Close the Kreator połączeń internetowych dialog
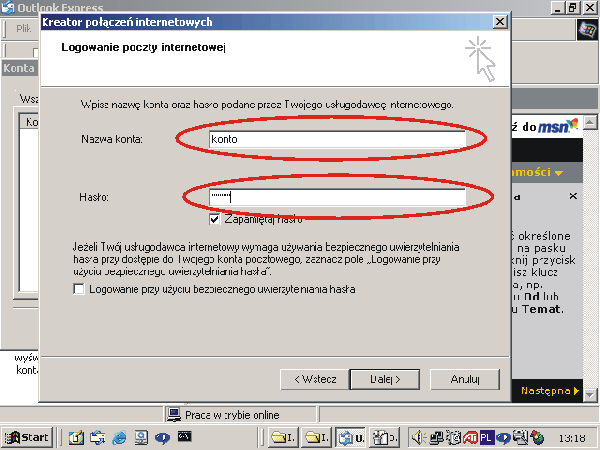 tap(499, 21)
